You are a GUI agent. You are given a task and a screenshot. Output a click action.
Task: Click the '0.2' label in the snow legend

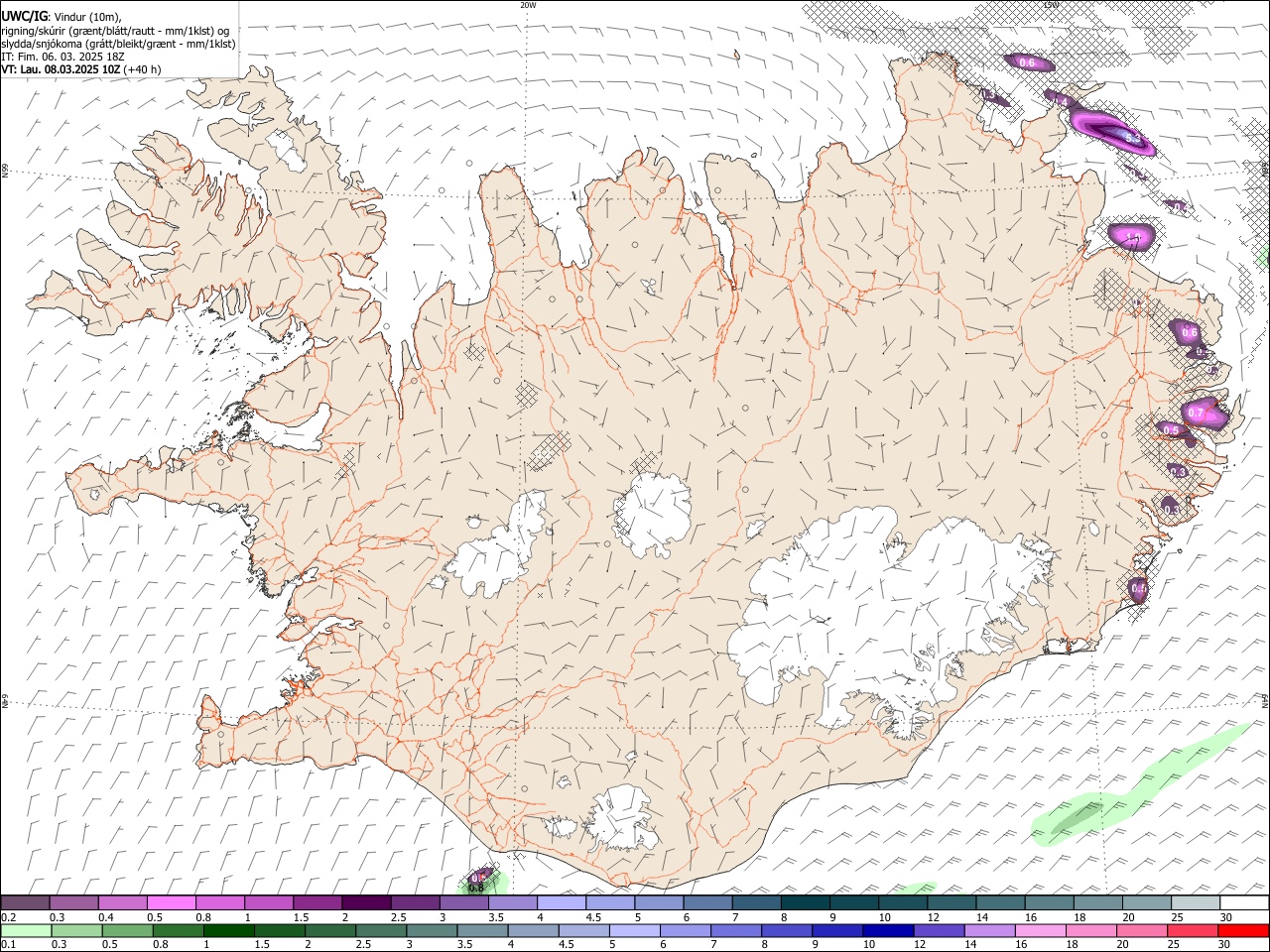pyautogui.click(x=8, y=917)
